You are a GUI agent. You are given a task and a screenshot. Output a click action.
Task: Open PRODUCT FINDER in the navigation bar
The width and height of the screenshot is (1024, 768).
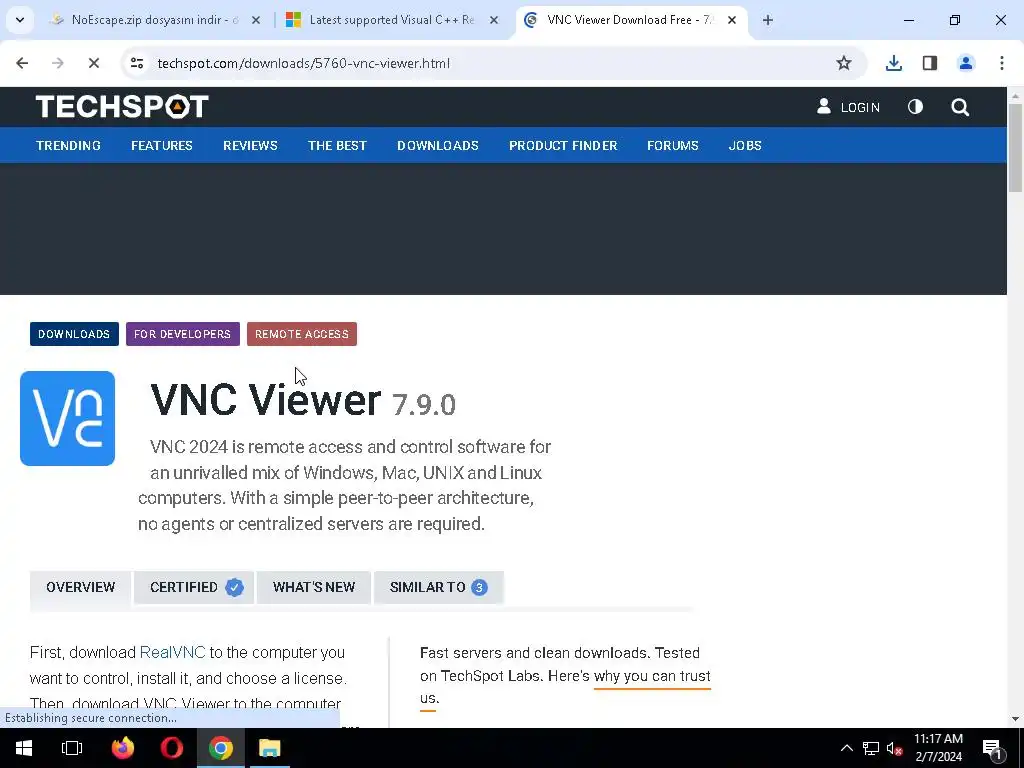(x=563, y=146)
